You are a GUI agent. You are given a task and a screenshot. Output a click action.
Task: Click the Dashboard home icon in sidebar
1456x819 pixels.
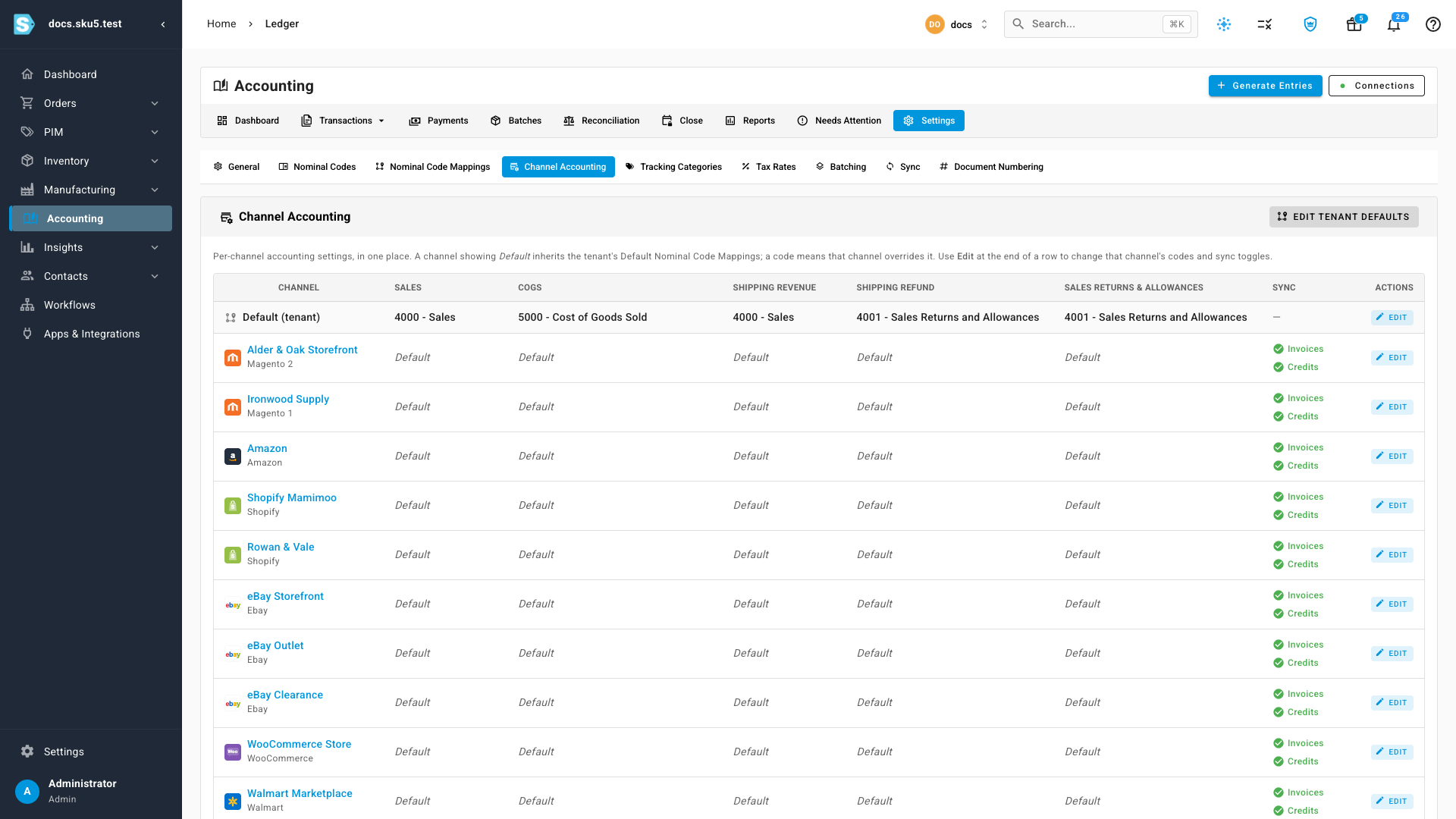click(27, 74)
